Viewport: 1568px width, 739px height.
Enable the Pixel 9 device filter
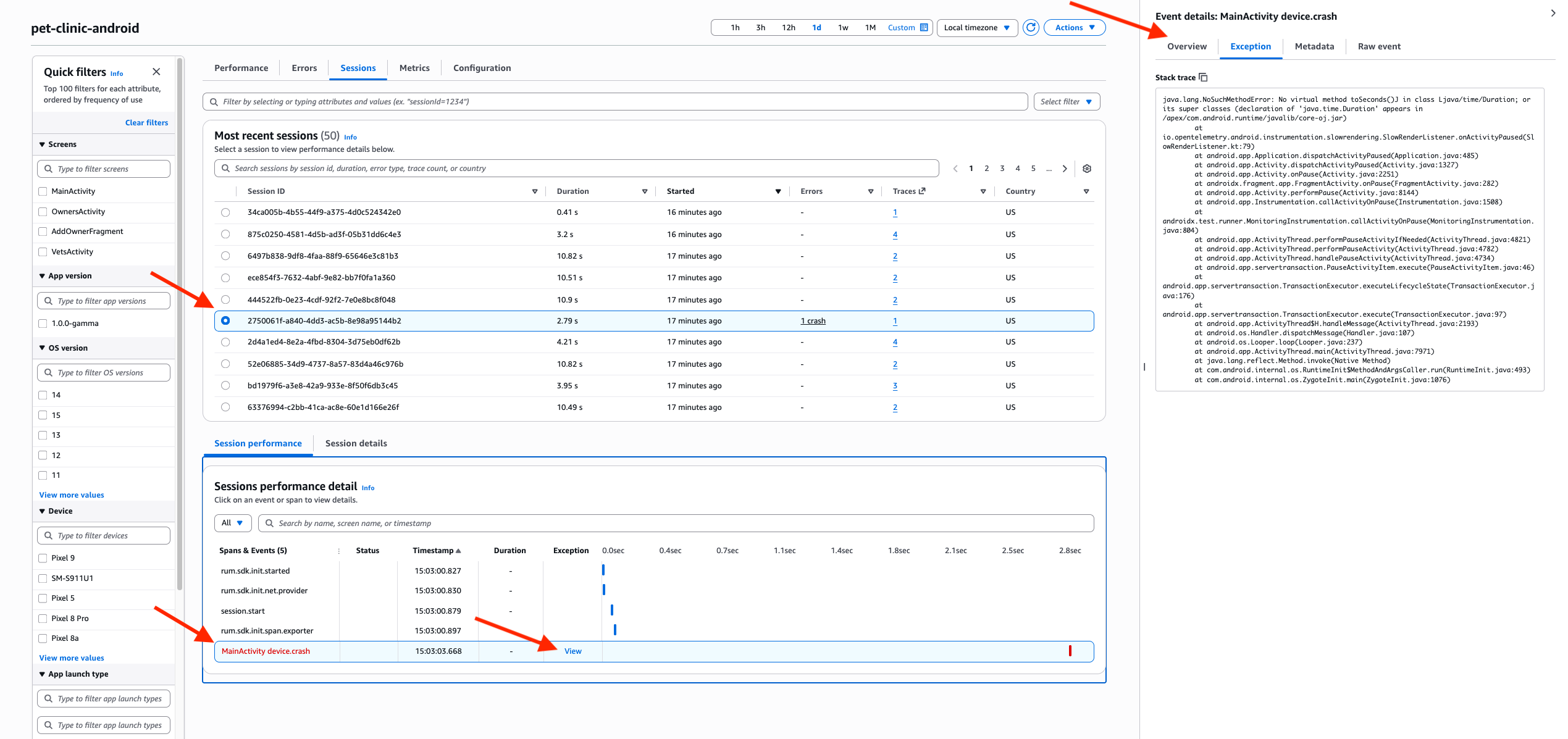(x=43, y=557)
